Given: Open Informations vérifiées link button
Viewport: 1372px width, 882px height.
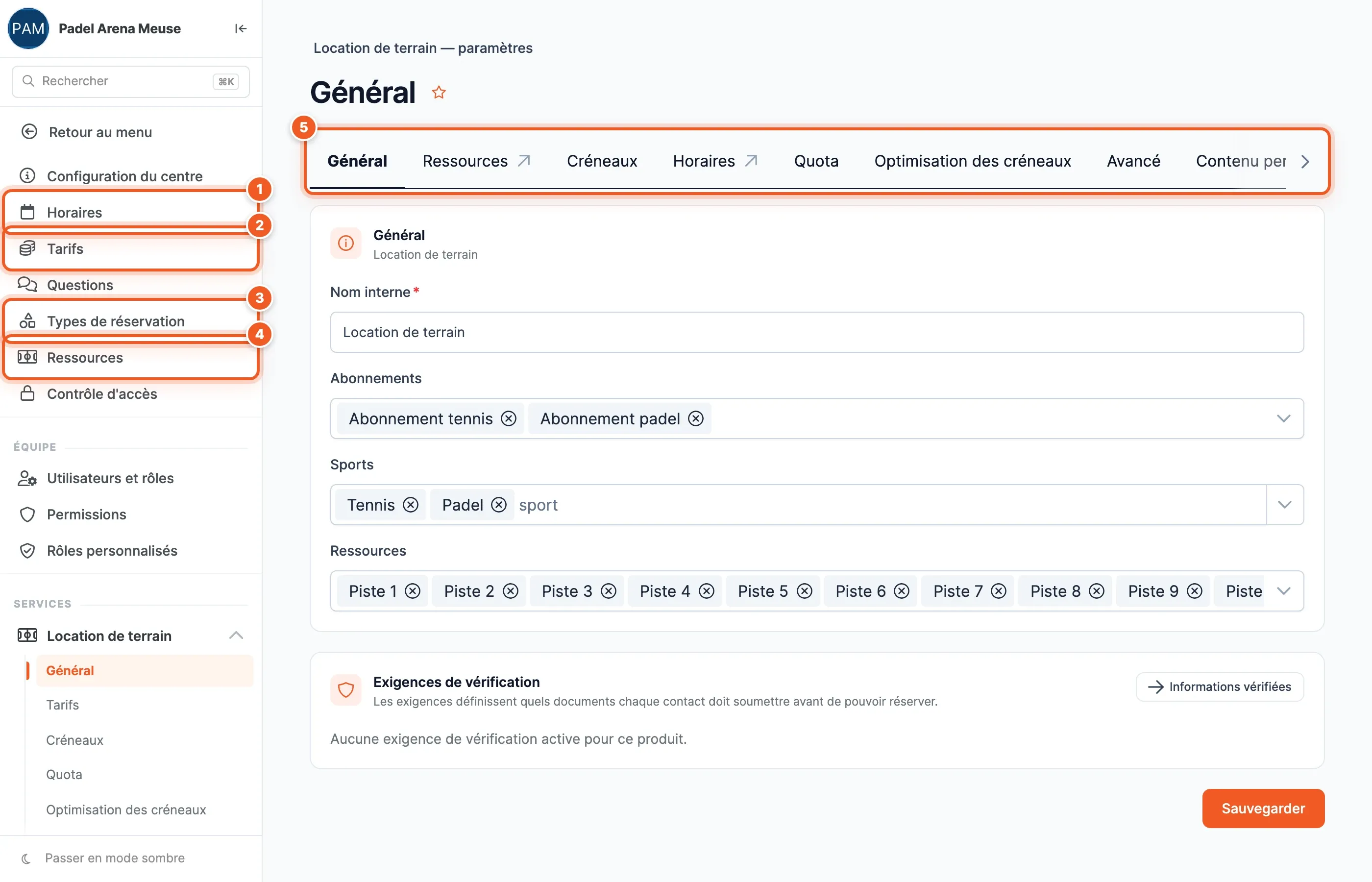Looking at the screenshot, I should (1220, 686).
